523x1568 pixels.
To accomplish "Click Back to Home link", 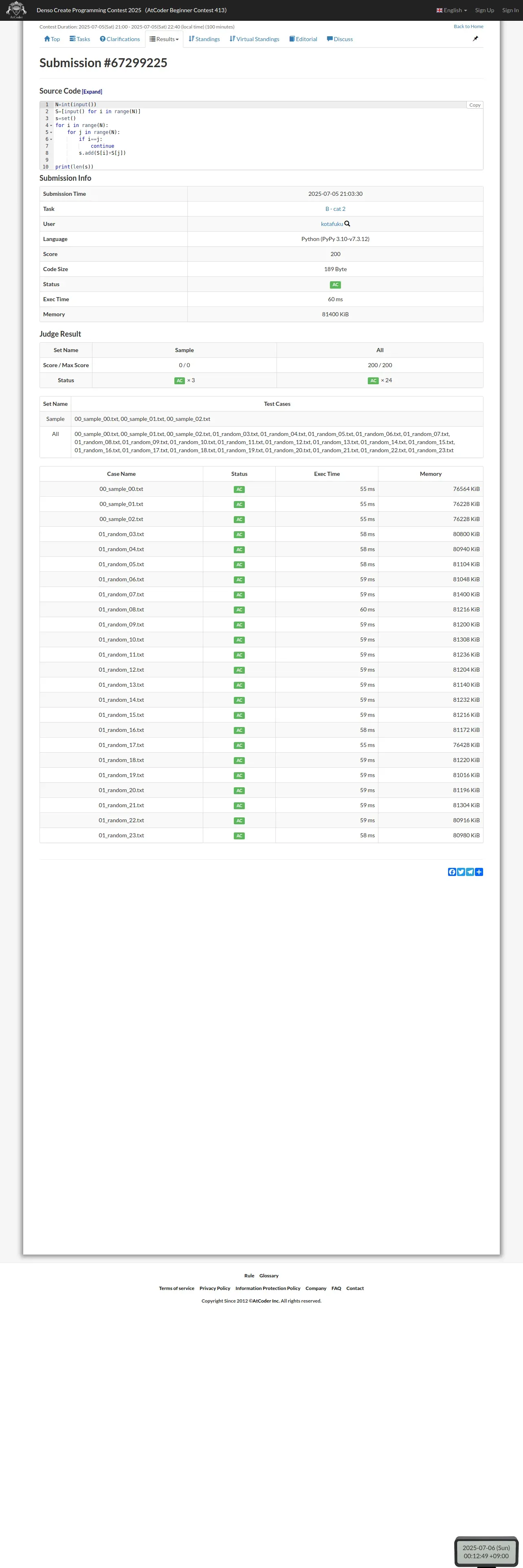I will pyautogui.click(x=468, y=26).
